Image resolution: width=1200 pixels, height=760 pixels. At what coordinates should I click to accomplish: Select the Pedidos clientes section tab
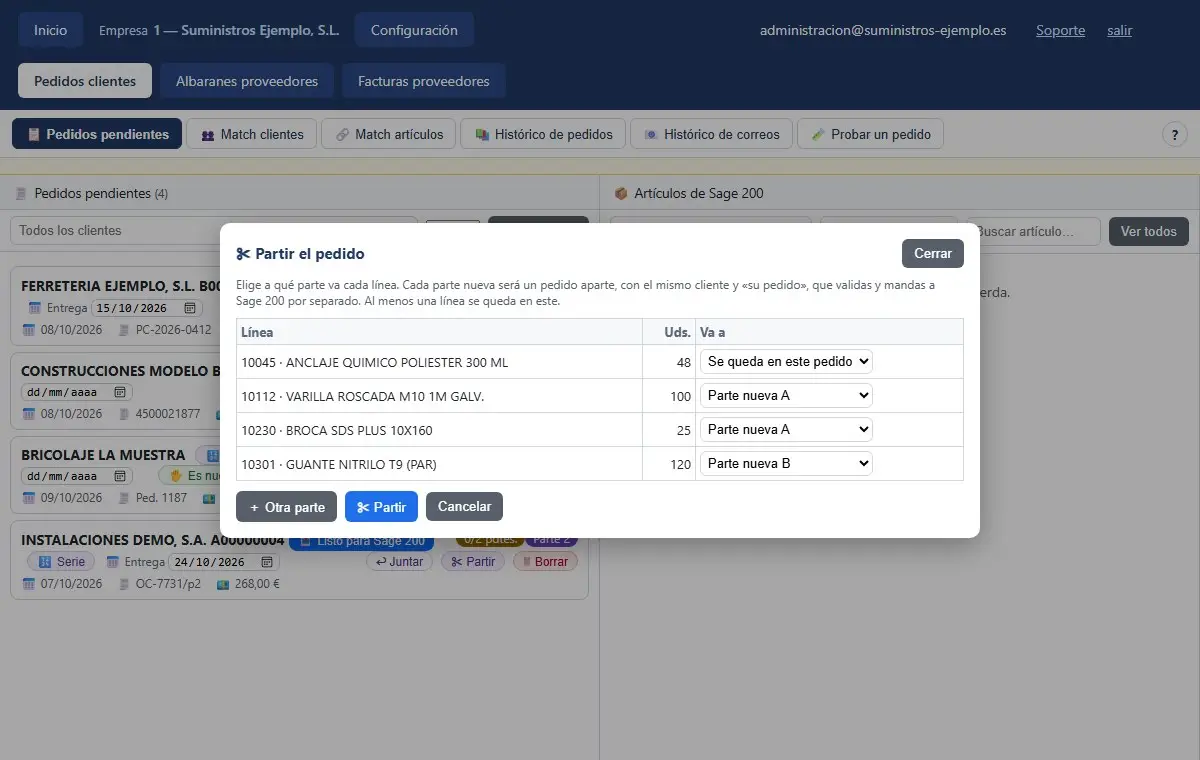click(x=85, y=81)
